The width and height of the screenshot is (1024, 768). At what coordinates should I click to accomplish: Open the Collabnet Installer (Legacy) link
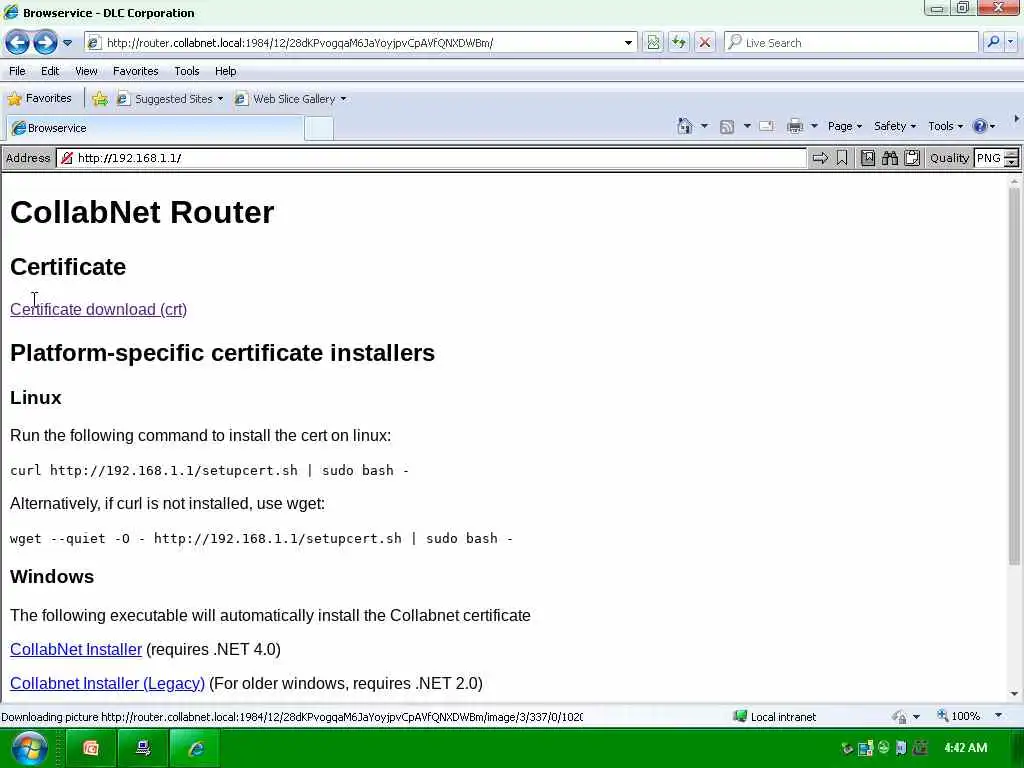(x=108, y=683)
